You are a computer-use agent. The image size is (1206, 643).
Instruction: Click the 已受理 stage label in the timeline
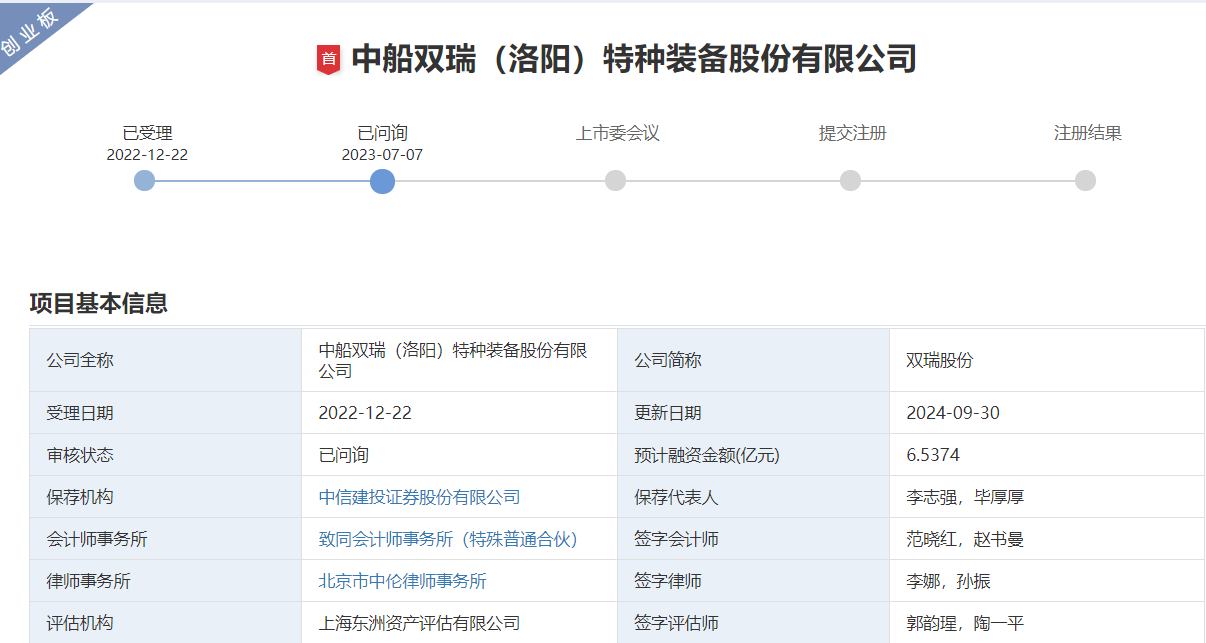tap(147, 133)
